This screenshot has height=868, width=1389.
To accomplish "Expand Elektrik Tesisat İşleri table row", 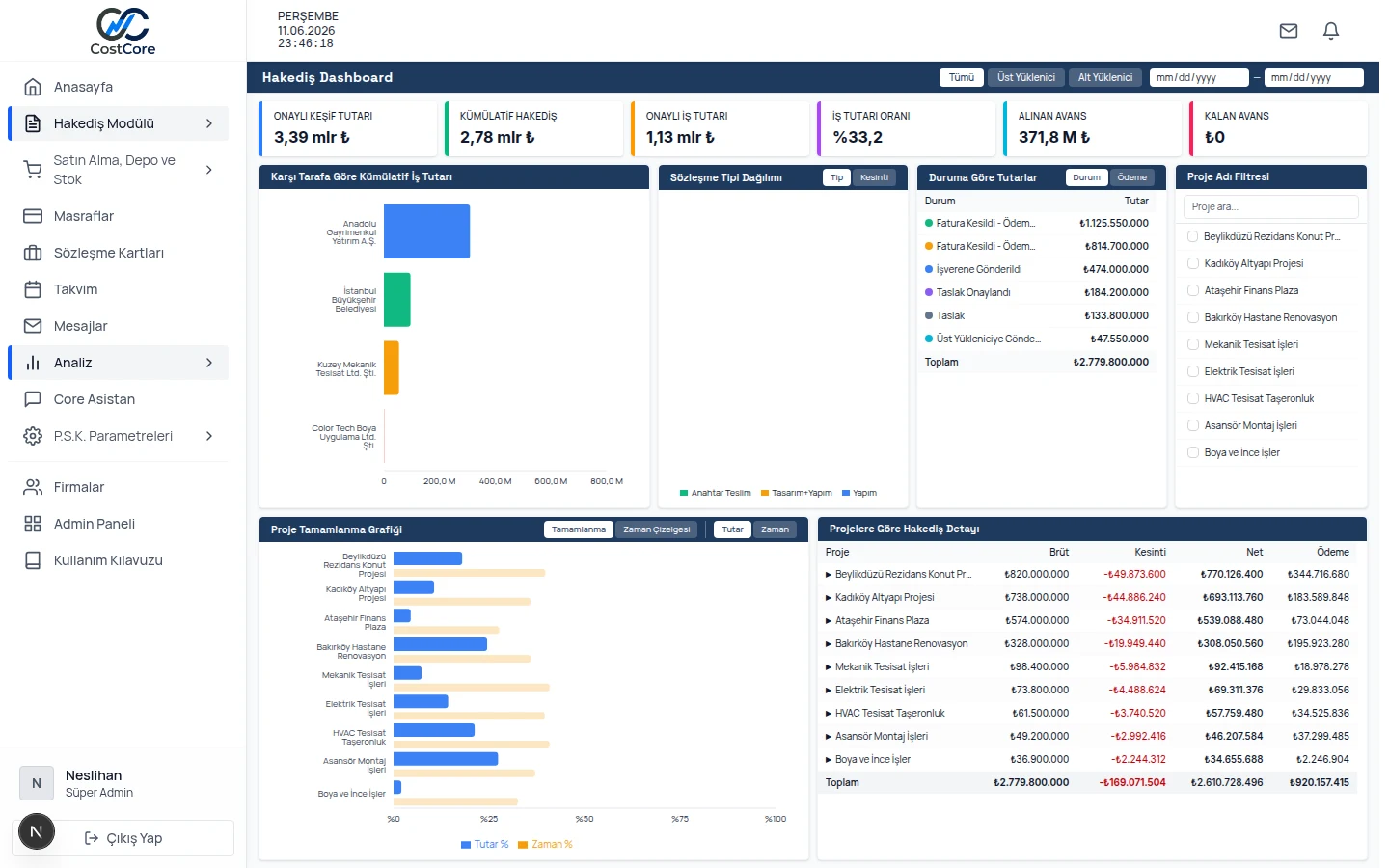I will pyautogui.click(x=829, y=690).
